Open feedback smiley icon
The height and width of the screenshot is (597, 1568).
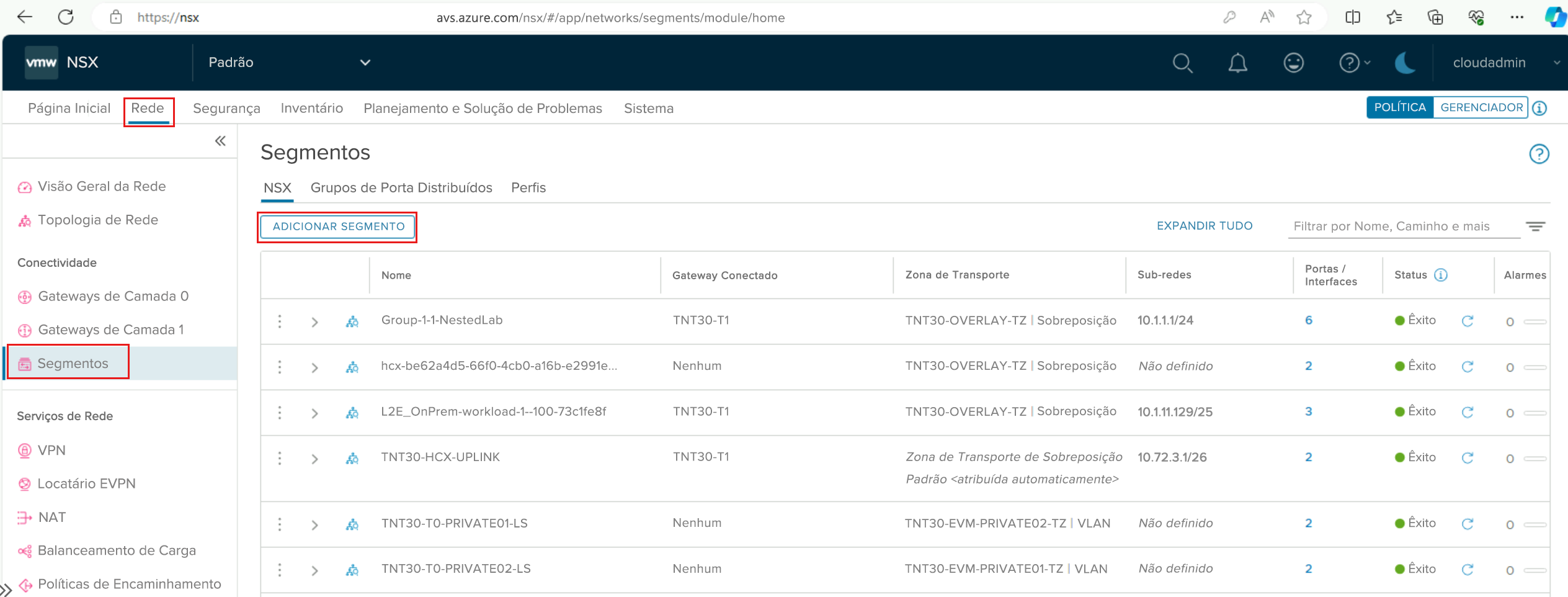1293,63
